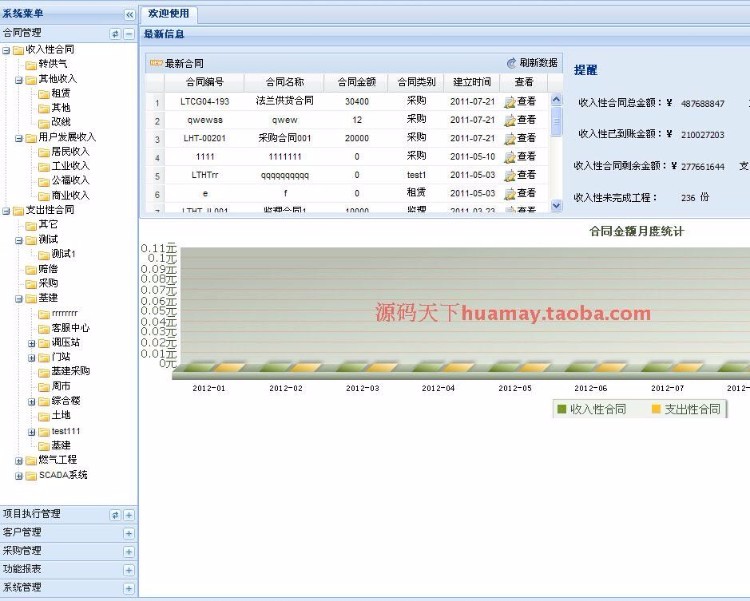The width and height of the screenshot is (750, 601).
Task: Sort by 建立时间 column header
Action: (472, 82)
